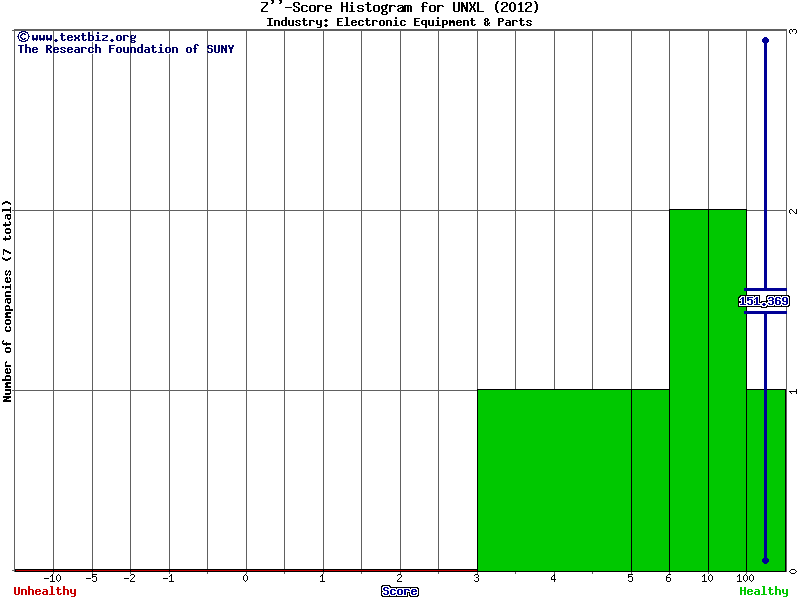Click the x-axis tick label -5
This screenshot has width=800, height=600.
click(91, 579)
